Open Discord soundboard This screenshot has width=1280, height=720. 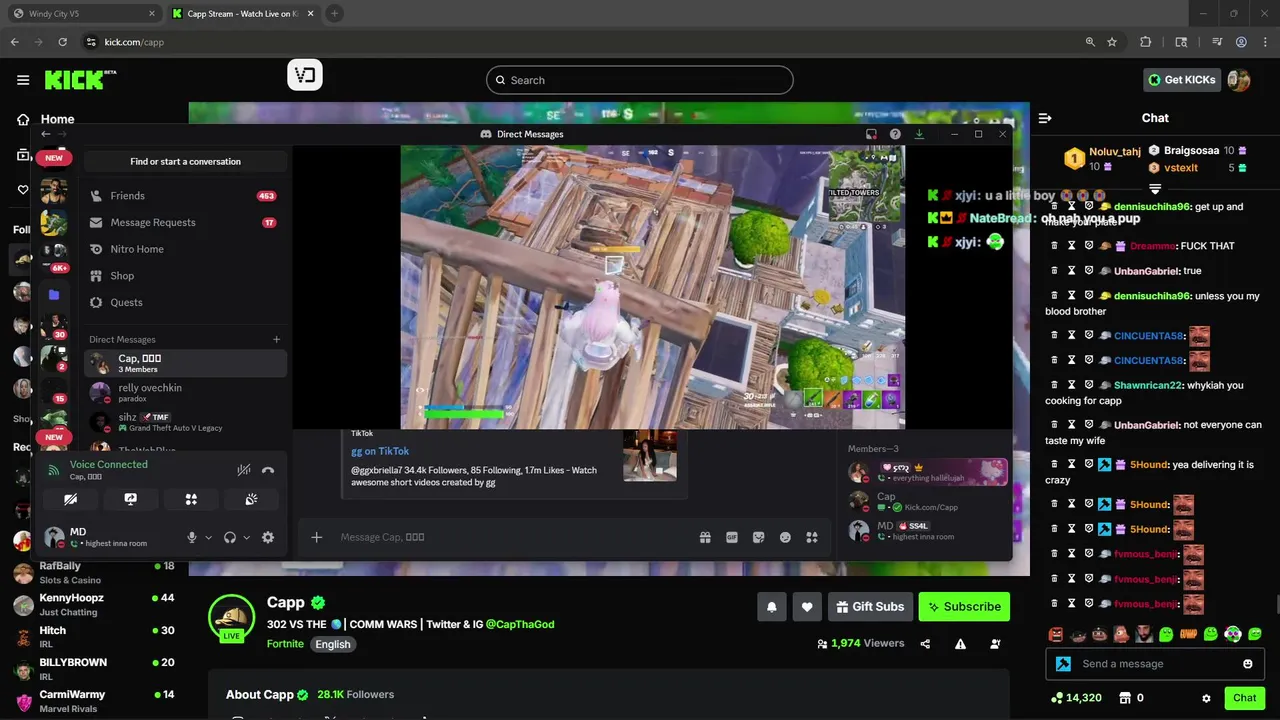coord(251,499)
